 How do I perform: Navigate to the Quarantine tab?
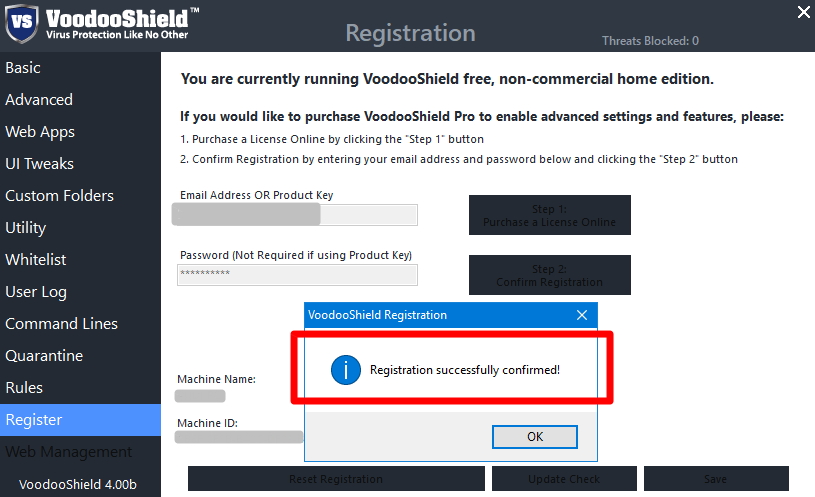44,356
